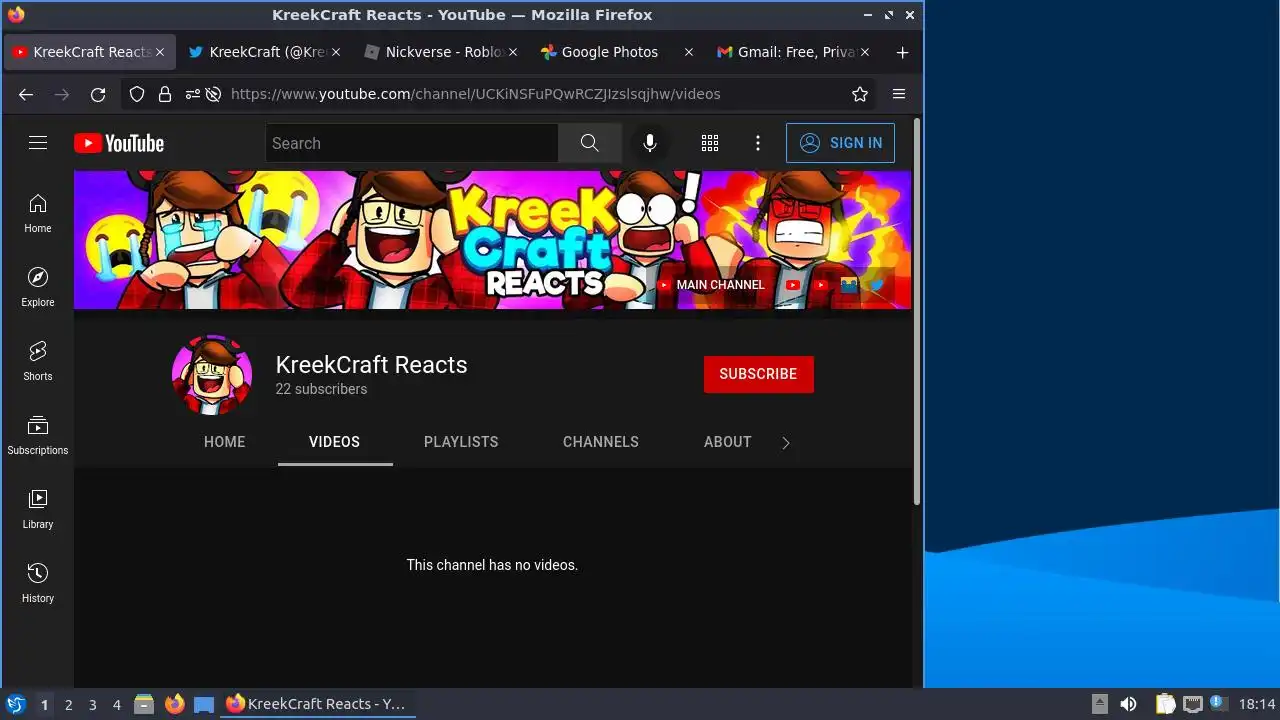Open the removable media eject tray icon
1280x720 pixels.
point(1099,704)
